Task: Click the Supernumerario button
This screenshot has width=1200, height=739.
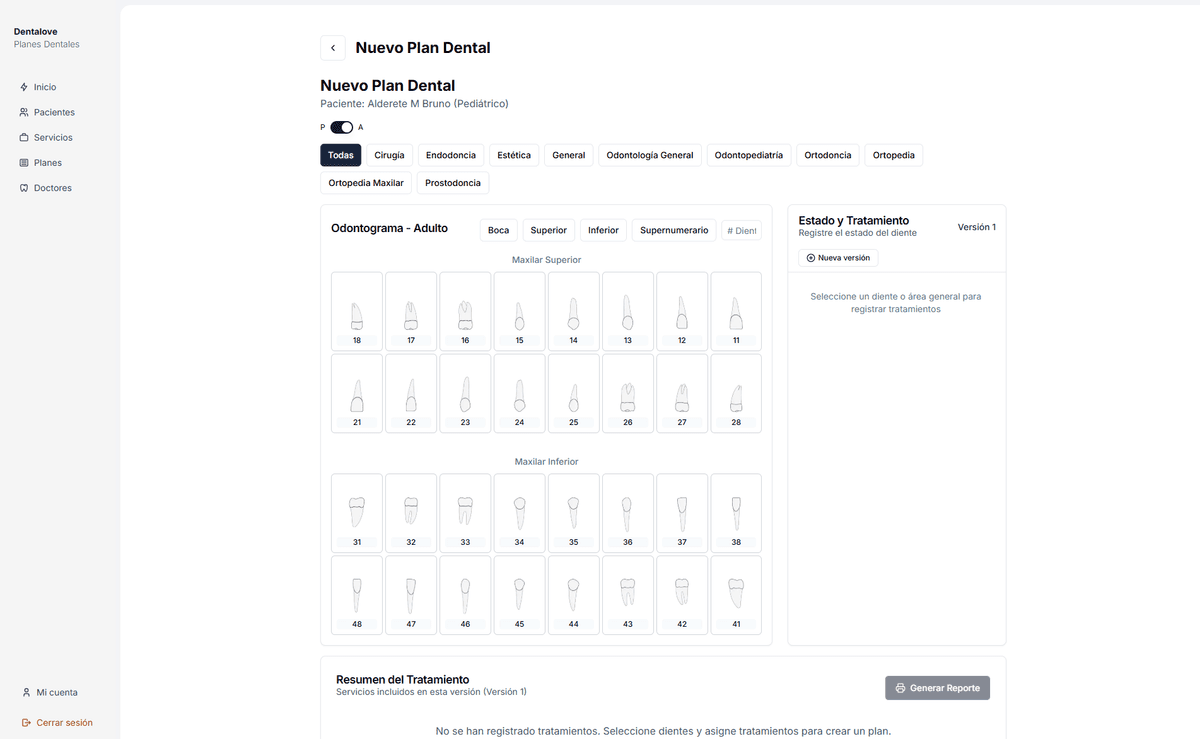Action: (674, 230)
